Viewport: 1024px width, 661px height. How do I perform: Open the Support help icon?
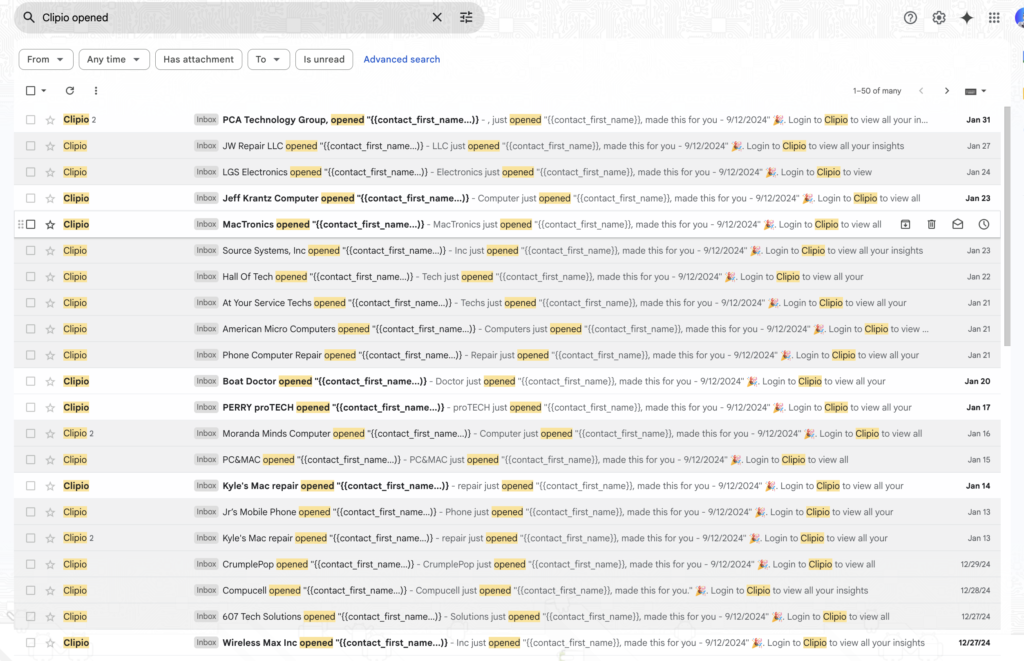point(910,17)
